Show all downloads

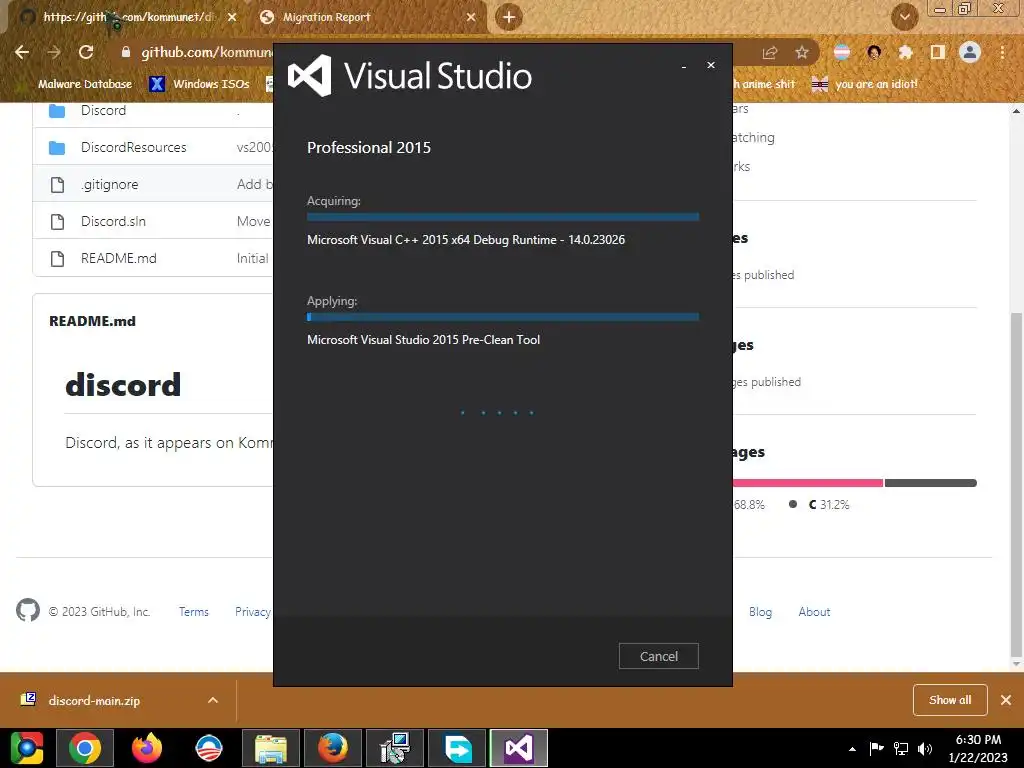tap(950, 700)
